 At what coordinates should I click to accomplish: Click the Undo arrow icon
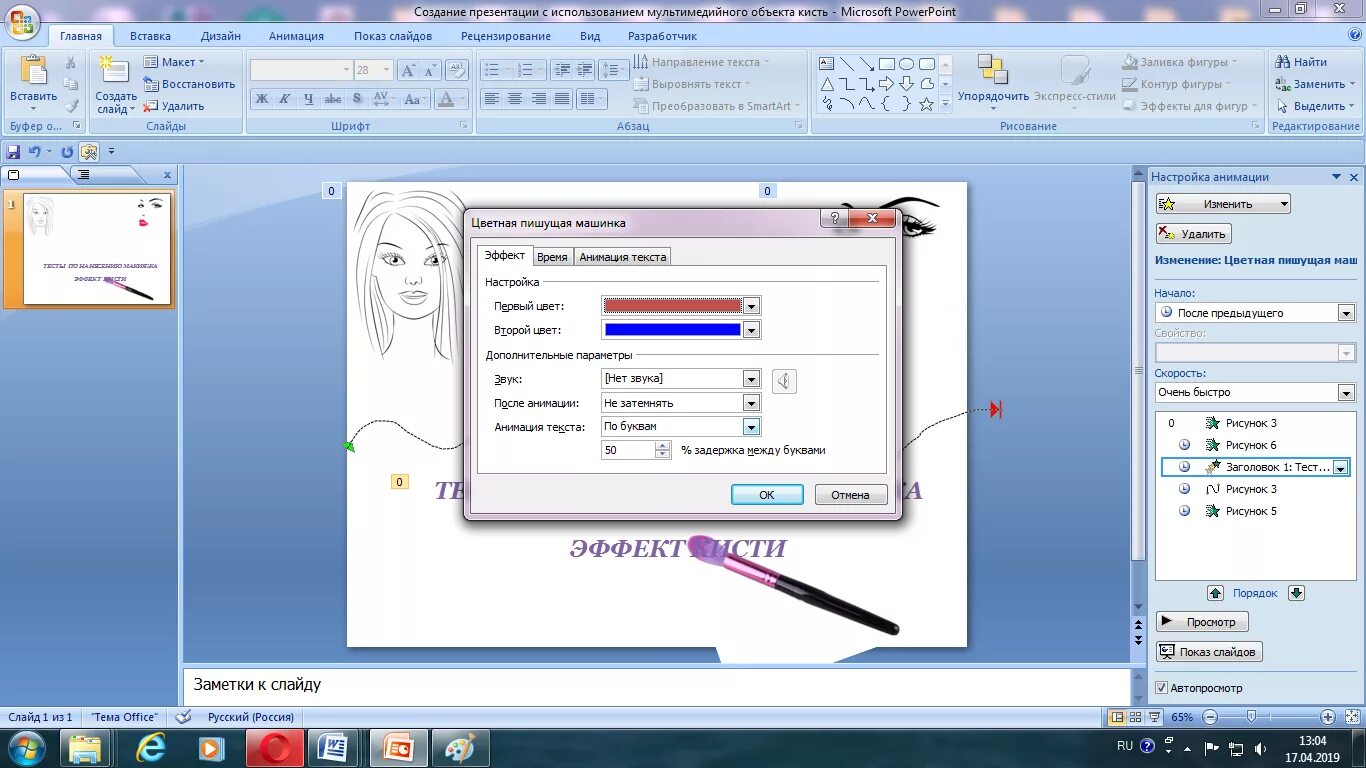click(x=35, y=152)
